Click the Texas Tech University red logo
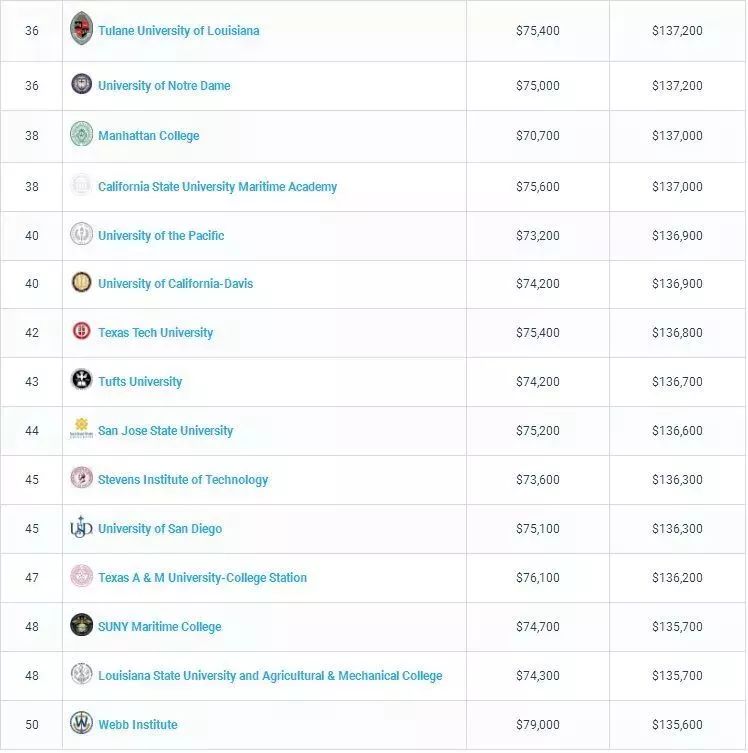This screenshot has height=753, width=748. [x=81, y=332]
